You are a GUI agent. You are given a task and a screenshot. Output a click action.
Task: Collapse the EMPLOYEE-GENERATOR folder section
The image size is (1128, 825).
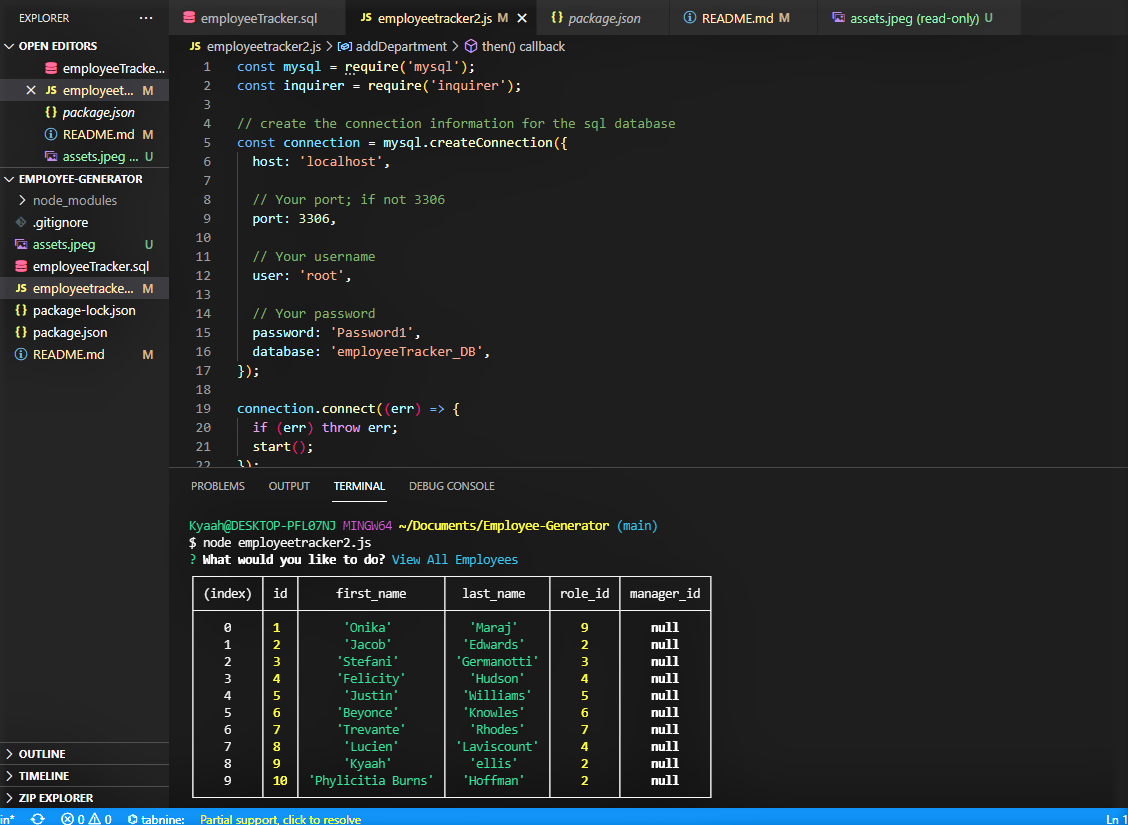[x=10, y=179]
